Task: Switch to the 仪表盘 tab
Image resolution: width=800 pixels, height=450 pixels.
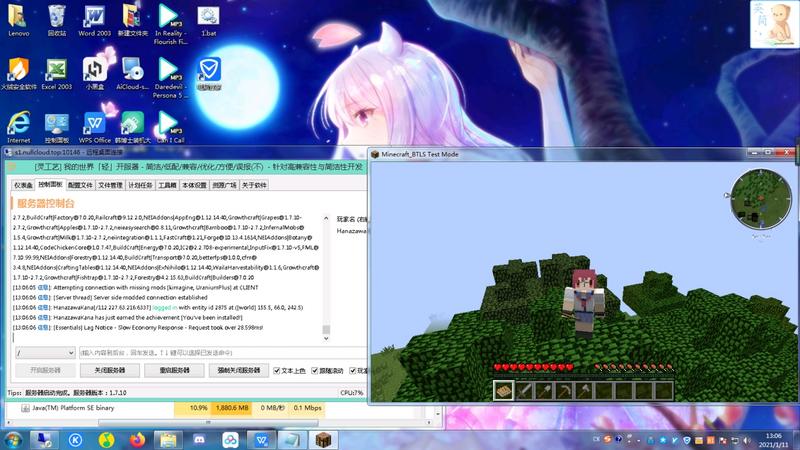Action: (23, 185)
